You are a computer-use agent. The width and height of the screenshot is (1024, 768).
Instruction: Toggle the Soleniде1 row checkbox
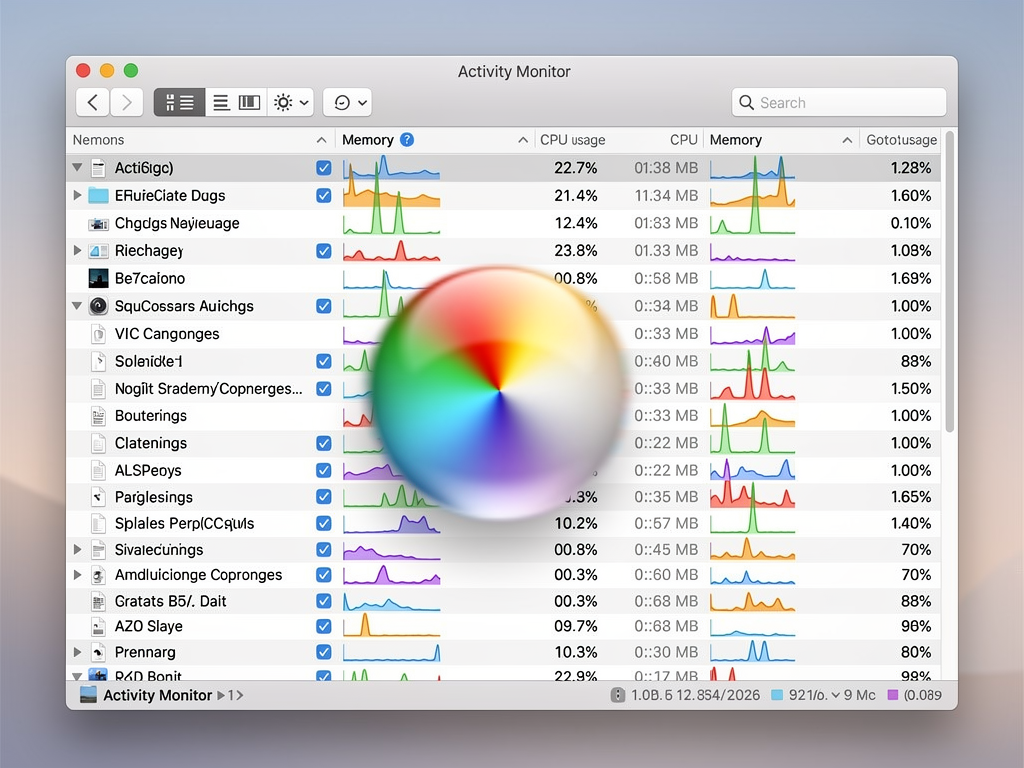coord(323,361)
